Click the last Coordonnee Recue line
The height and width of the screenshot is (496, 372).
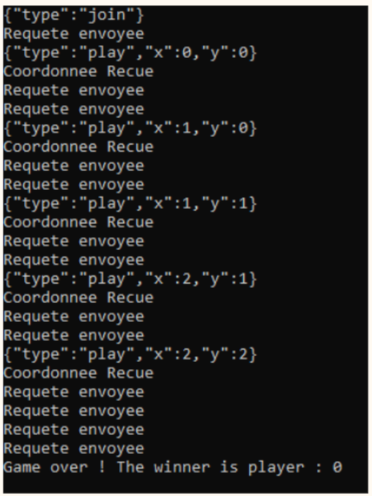click(78, 373)
